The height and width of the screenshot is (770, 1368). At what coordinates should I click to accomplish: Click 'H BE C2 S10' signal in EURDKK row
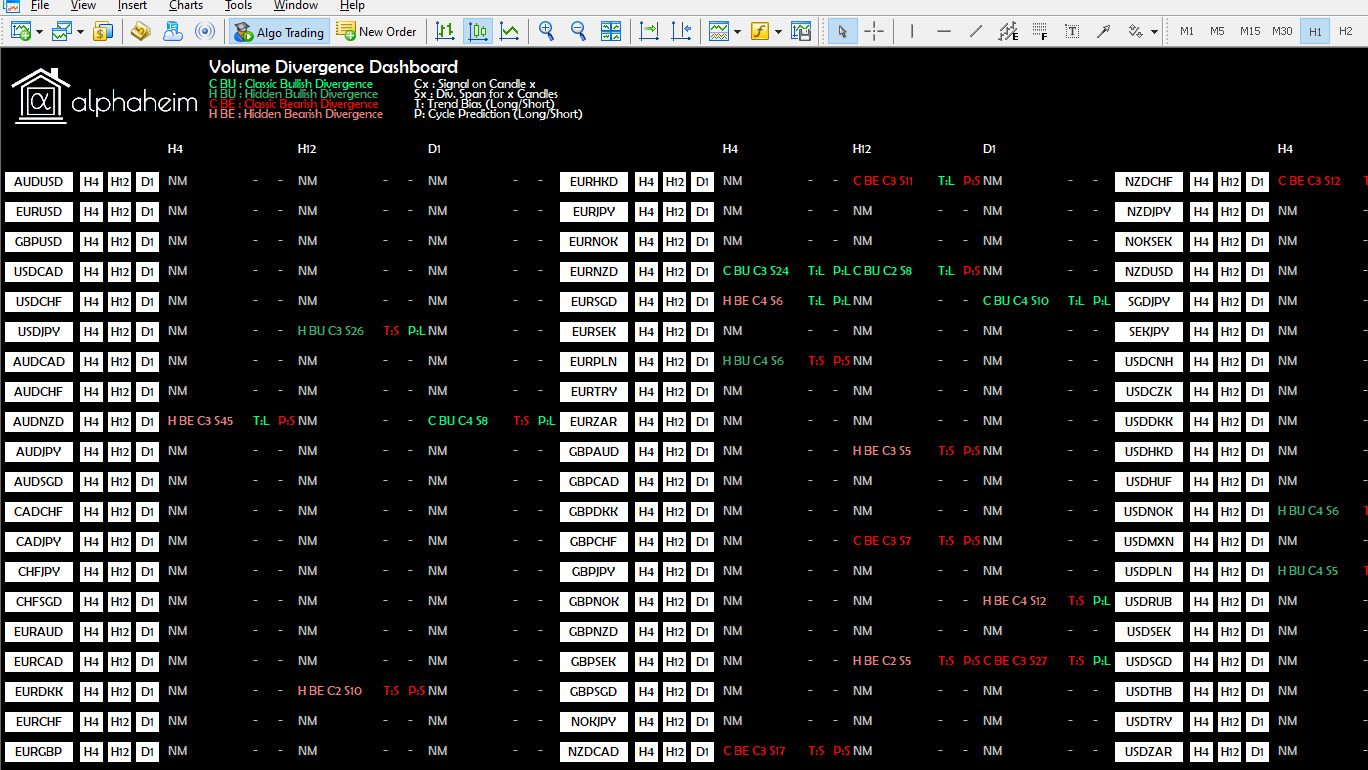pos(330,691)
